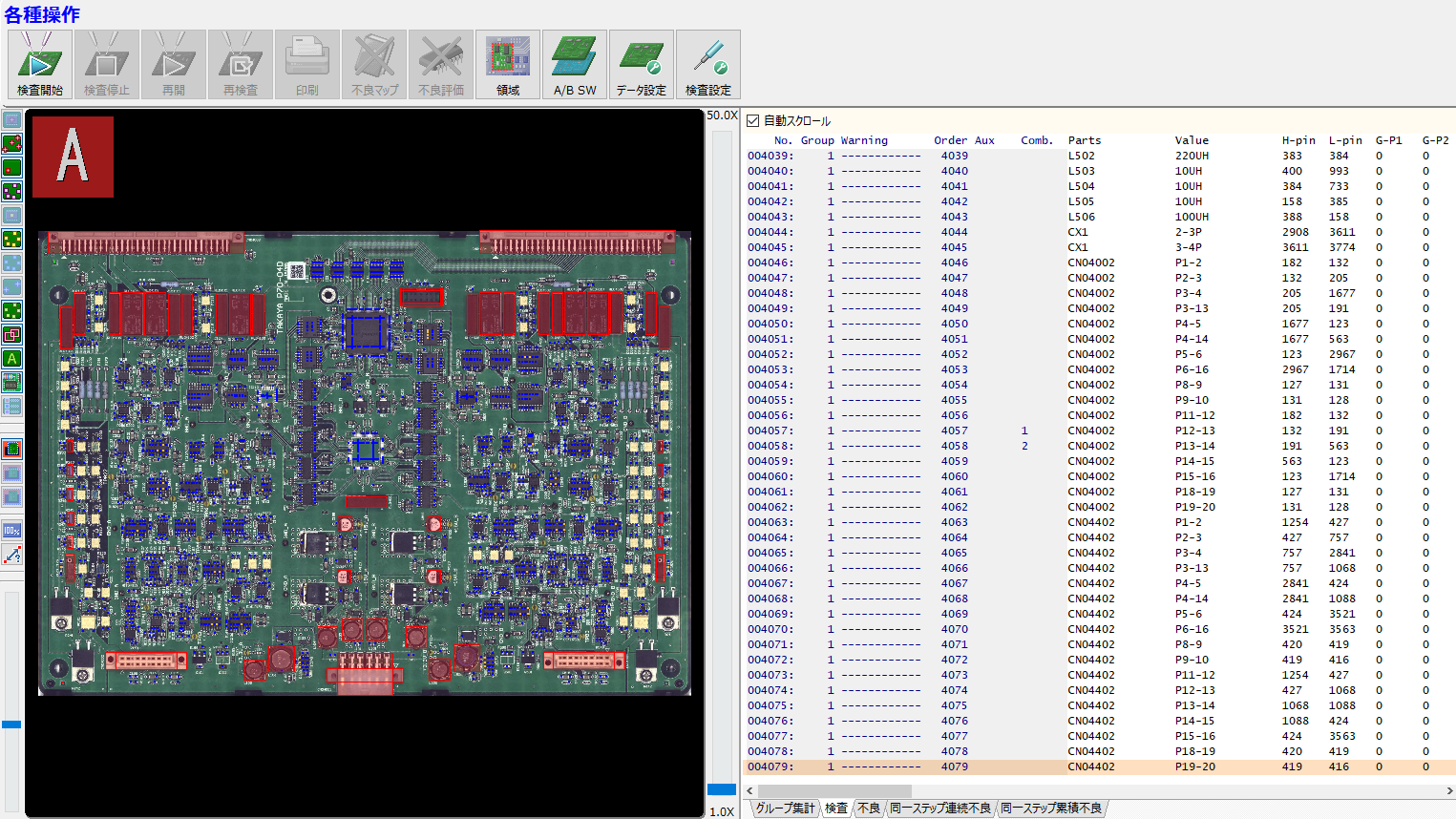Click the 検査開始 (start inspection) icon
The height and width of the screenshot is (819, 1456).
click(x=40, y=64)
